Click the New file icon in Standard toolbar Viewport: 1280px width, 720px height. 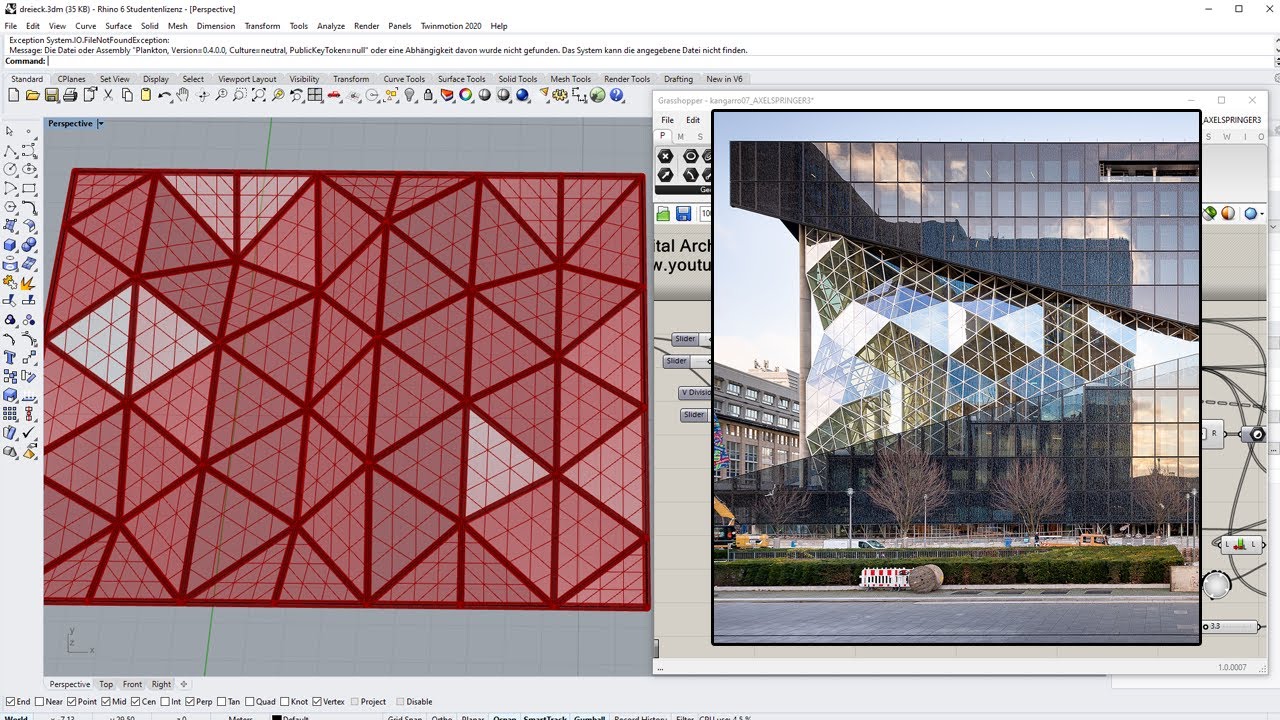(14, 95)
